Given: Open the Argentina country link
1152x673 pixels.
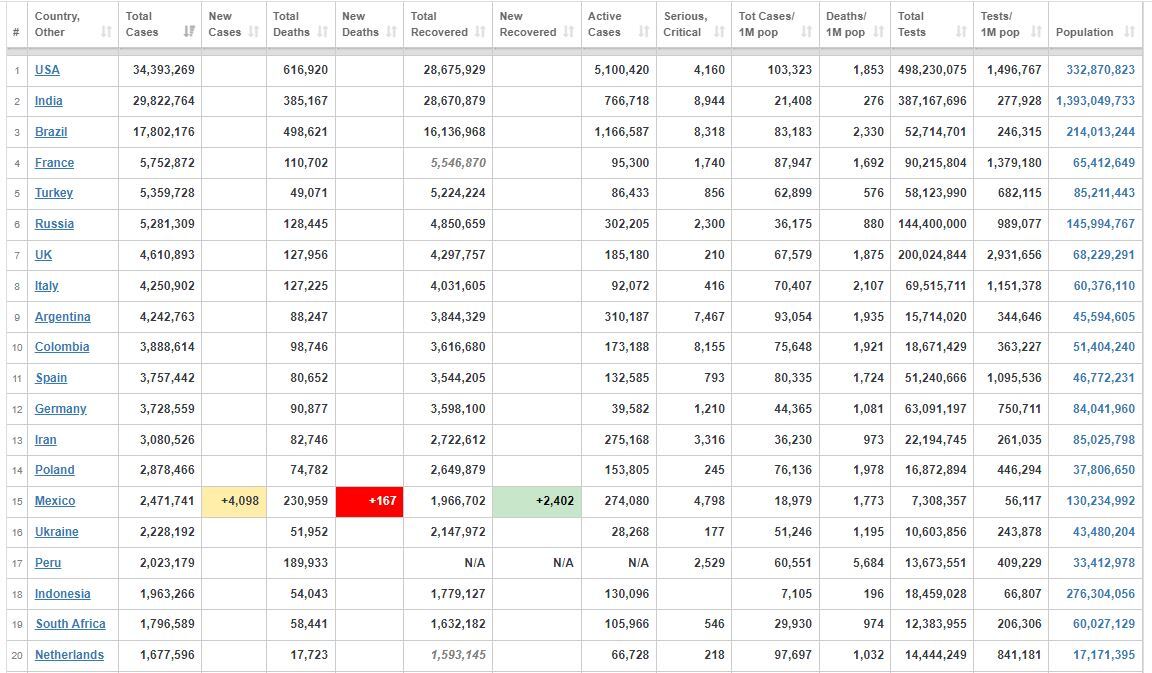Looking at the screenshot, I should (62, 317).
